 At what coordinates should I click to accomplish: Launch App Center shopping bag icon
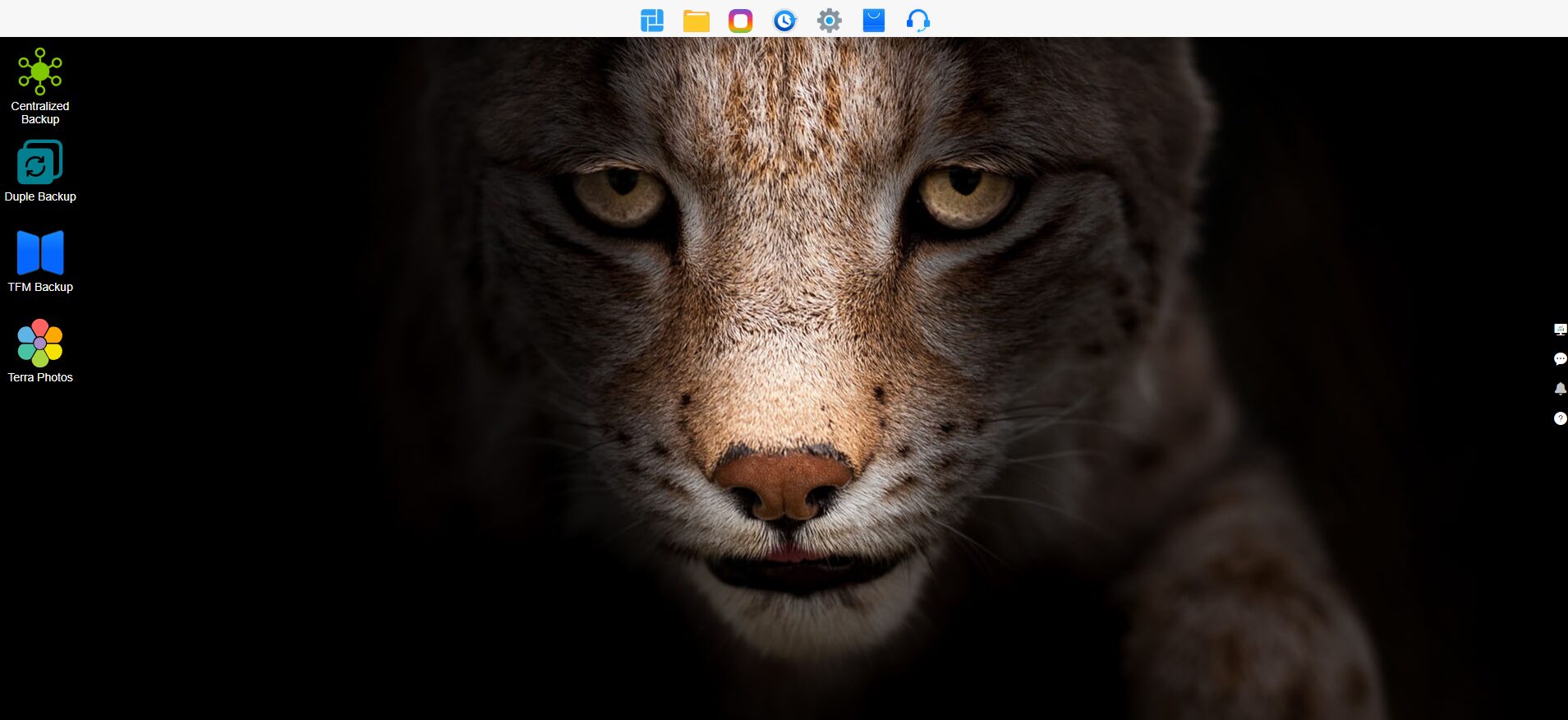pos(873,20)
